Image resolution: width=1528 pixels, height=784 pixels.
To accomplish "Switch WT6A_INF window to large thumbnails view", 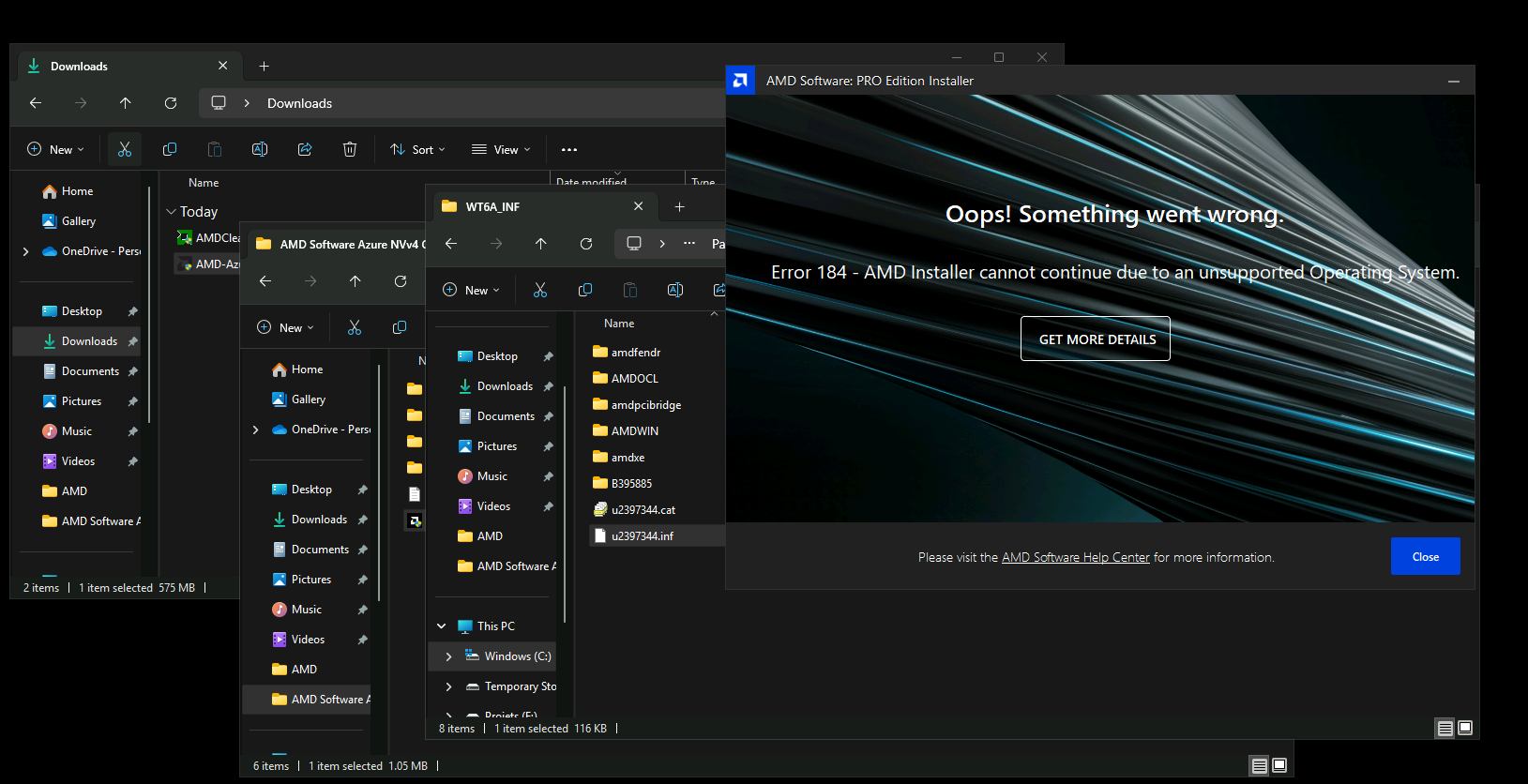I will 1465,728.
